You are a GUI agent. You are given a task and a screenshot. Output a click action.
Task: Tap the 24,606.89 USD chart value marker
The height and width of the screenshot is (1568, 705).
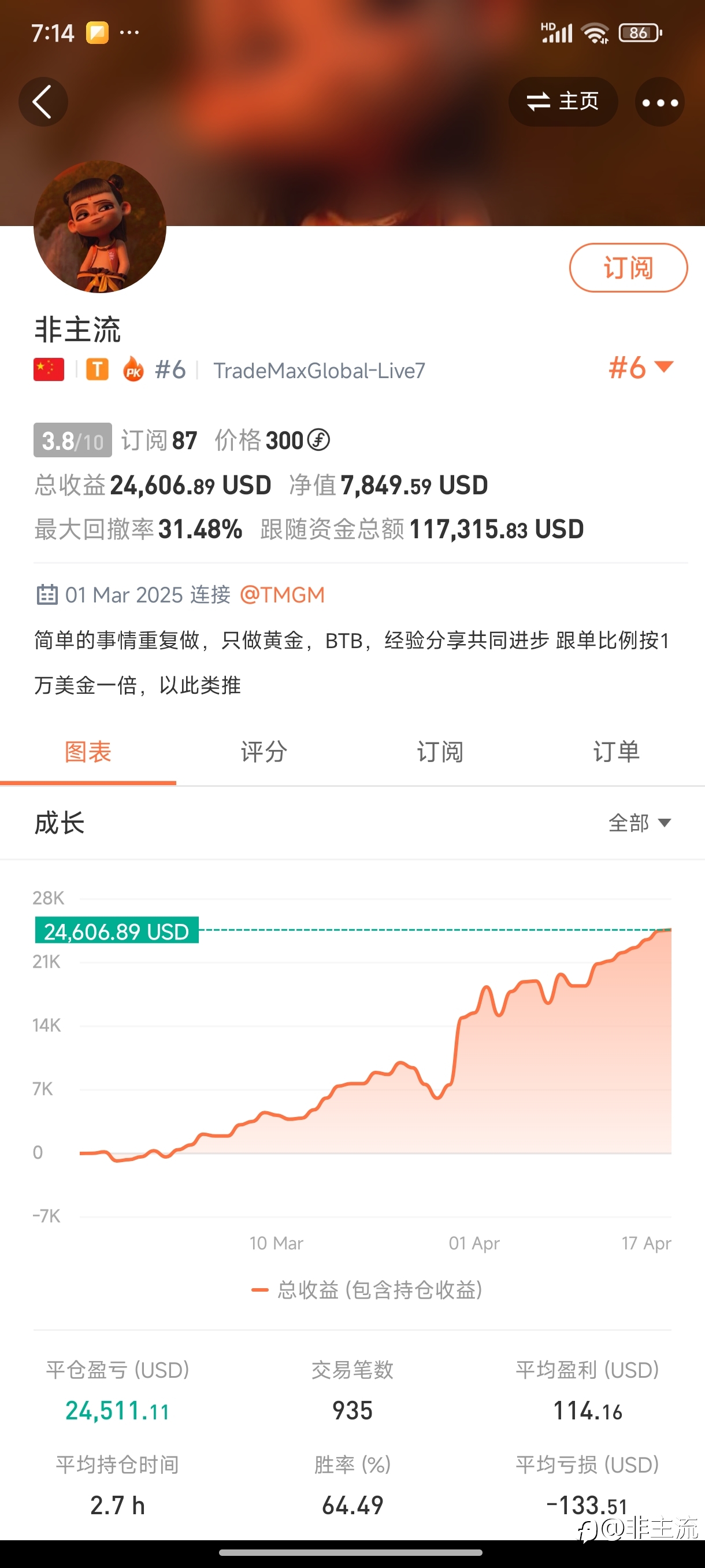(x=117, y=931)
